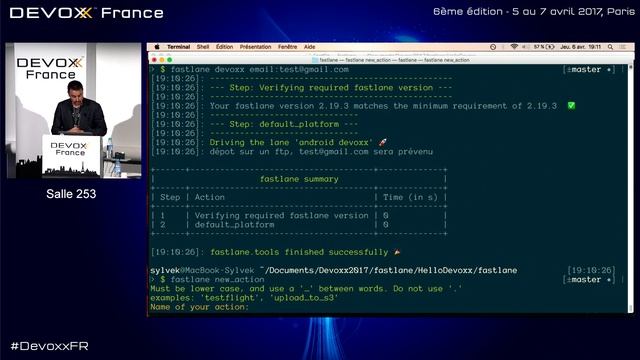640x360 pixels.
Task: Click the battery status indicator
Action: point(544,47)
